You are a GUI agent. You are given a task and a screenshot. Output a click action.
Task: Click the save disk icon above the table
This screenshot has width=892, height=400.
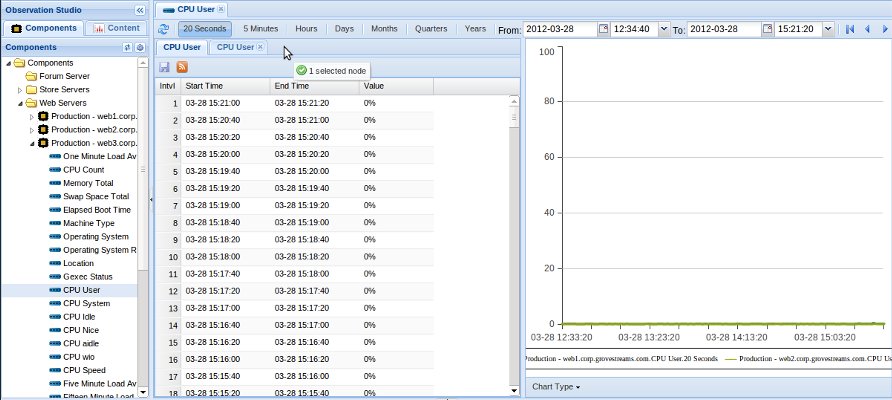click(165, 67)
